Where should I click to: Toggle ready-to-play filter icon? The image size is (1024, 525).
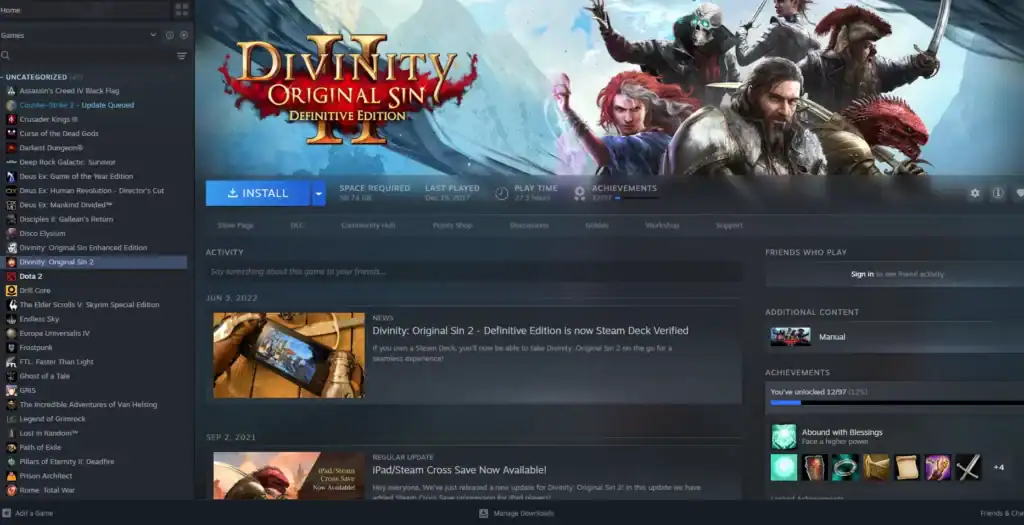pyautogui.click(x=184, y=35)
